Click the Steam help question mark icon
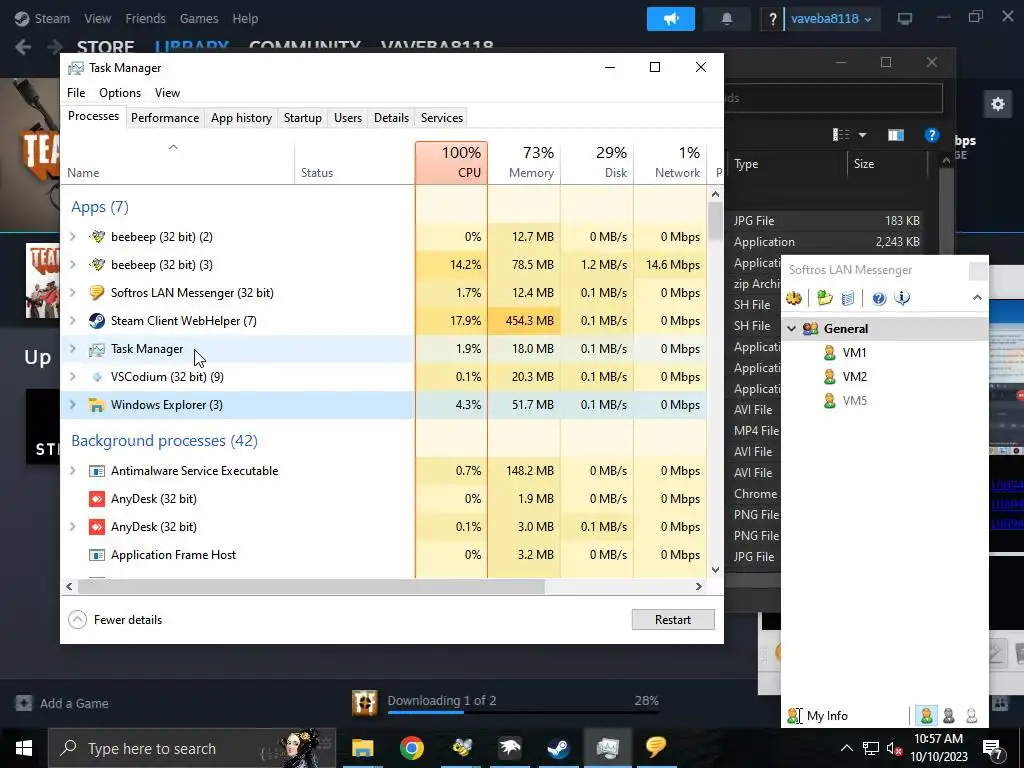 (x=773, y=19)
